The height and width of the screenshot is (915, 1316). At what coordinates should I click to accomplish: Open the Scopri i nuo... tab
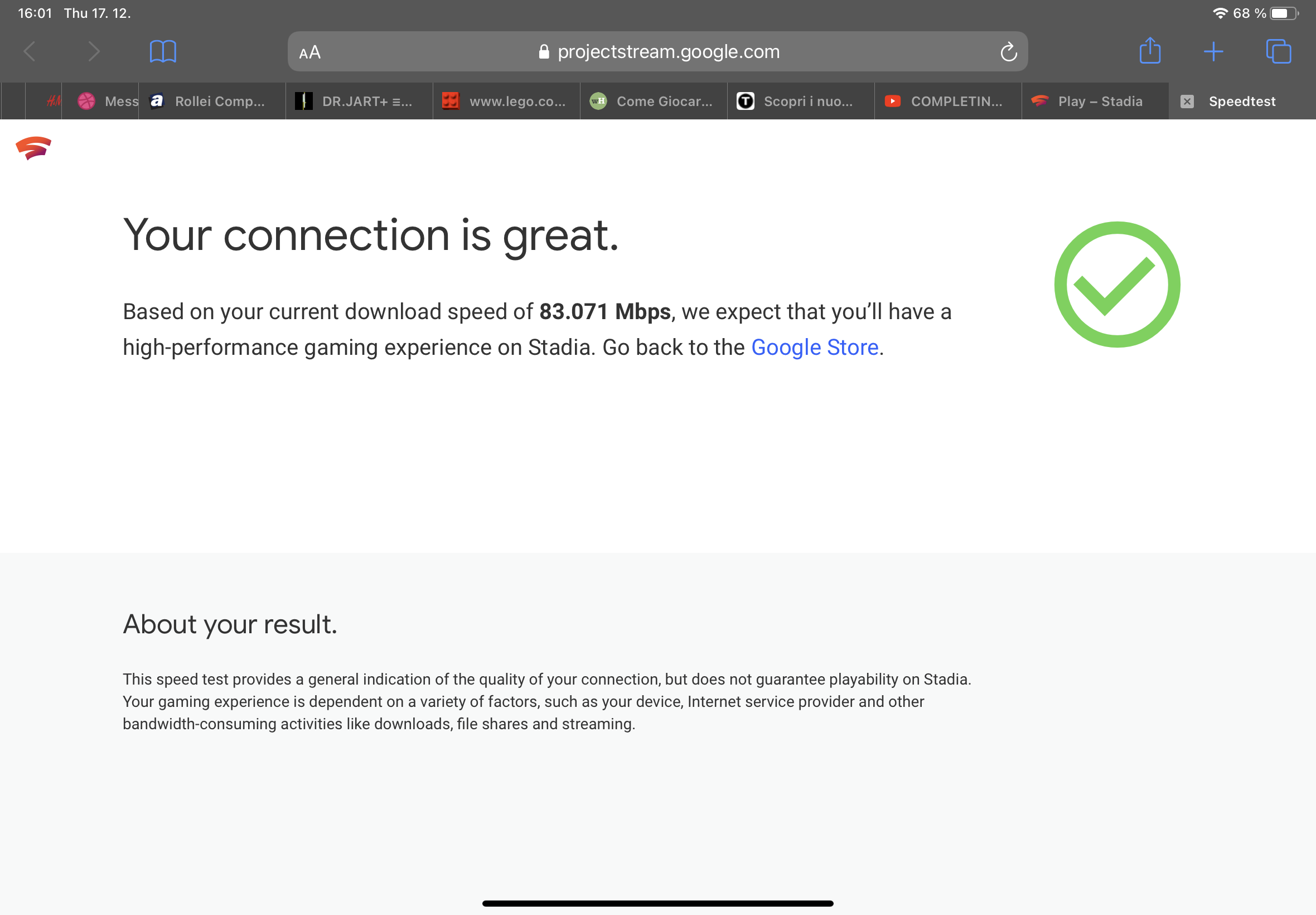pos(800,102)
